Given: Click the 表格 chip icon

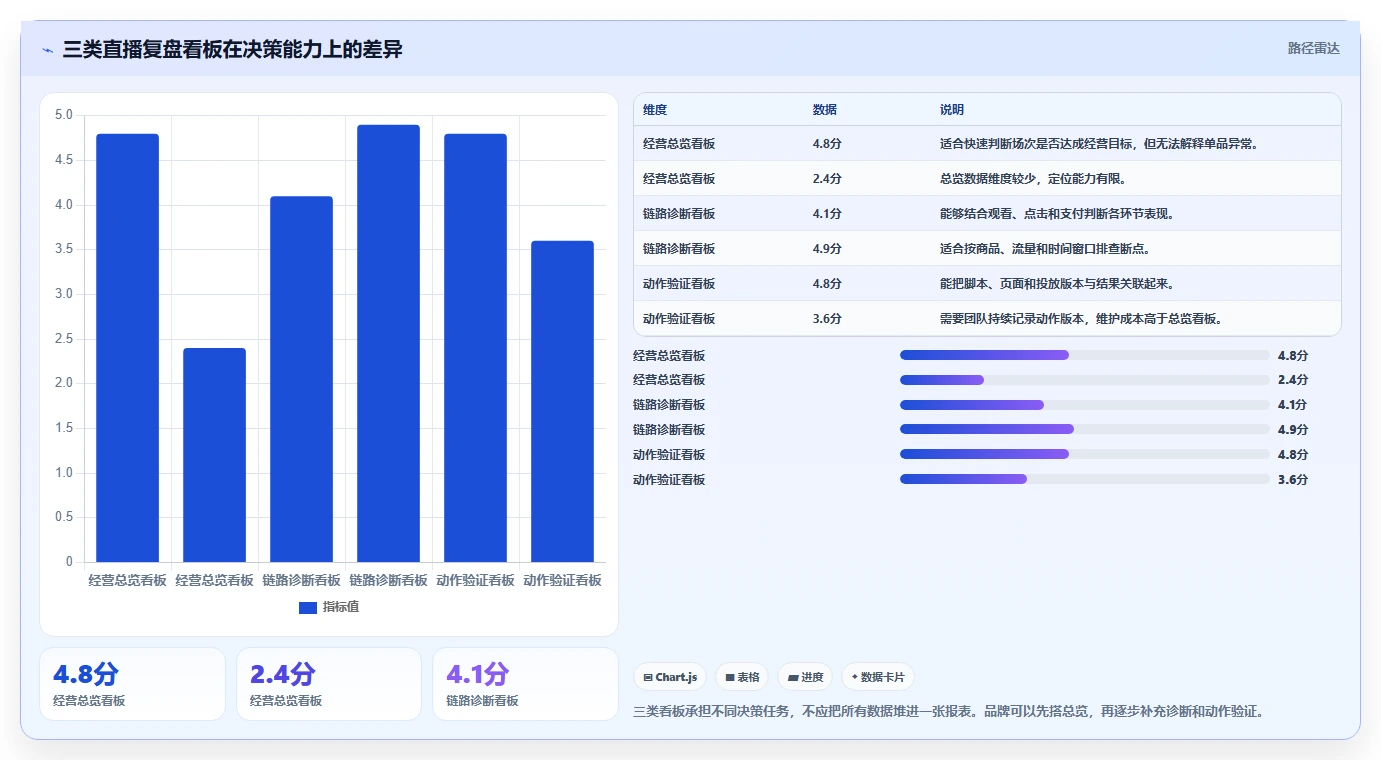Looking at the screenshot, I should click(730, 677).
